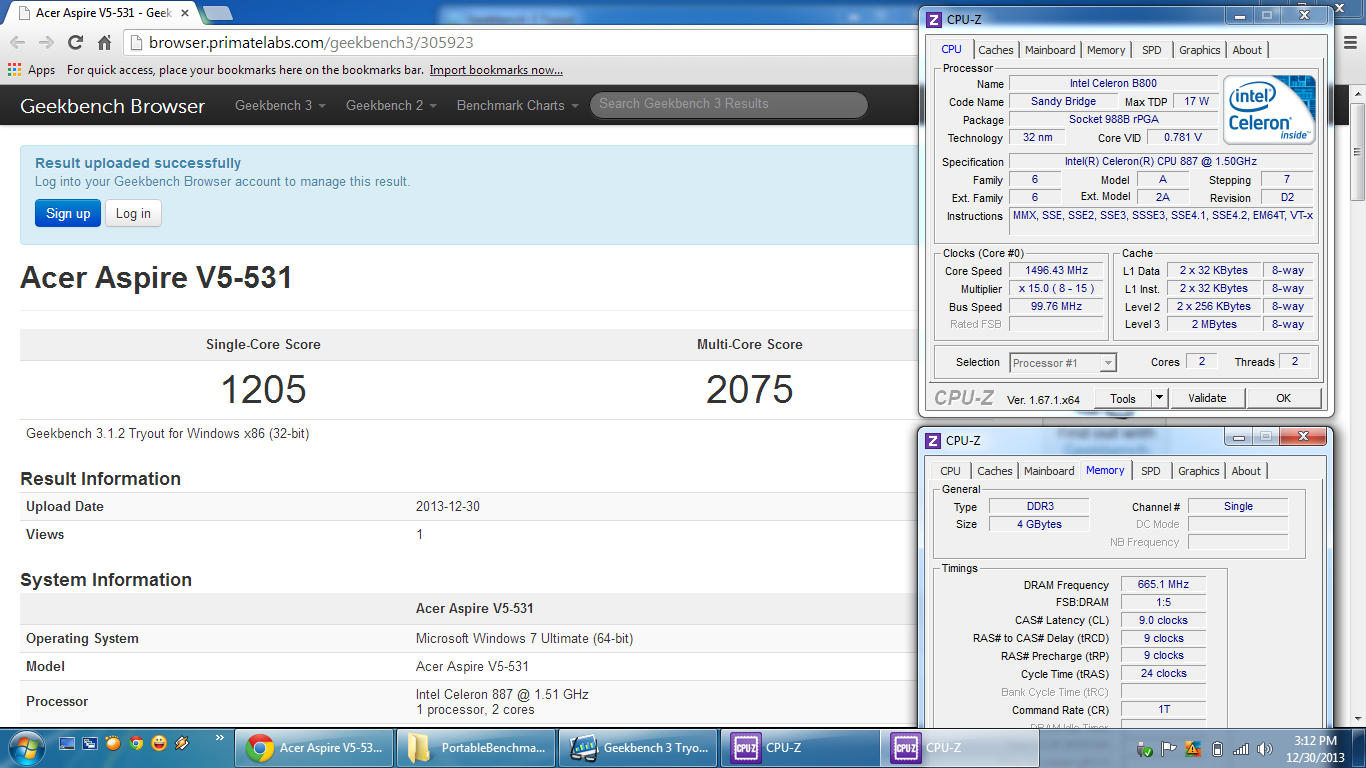Select the Single-Core Score value 1205
The height and width of the screenshot is (768, 1366).
coord(263,389)
